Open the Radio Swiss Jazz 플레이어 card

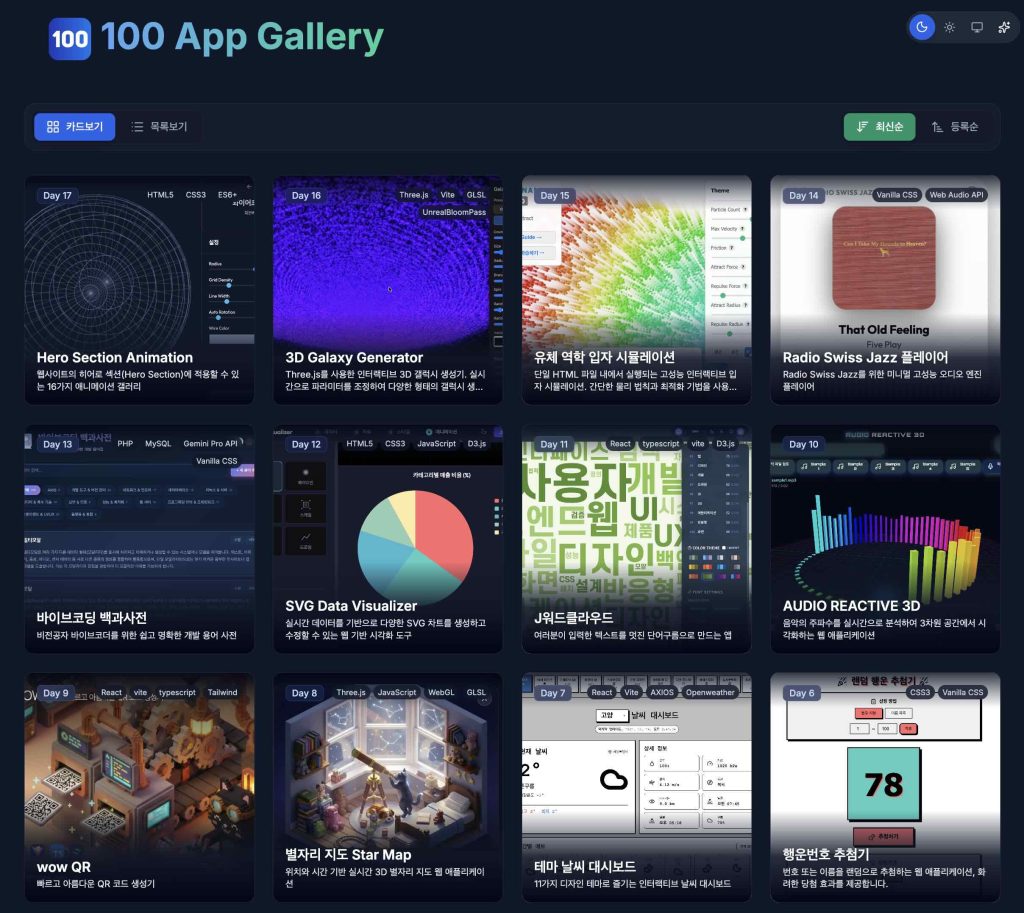click(x=884, y=290)
